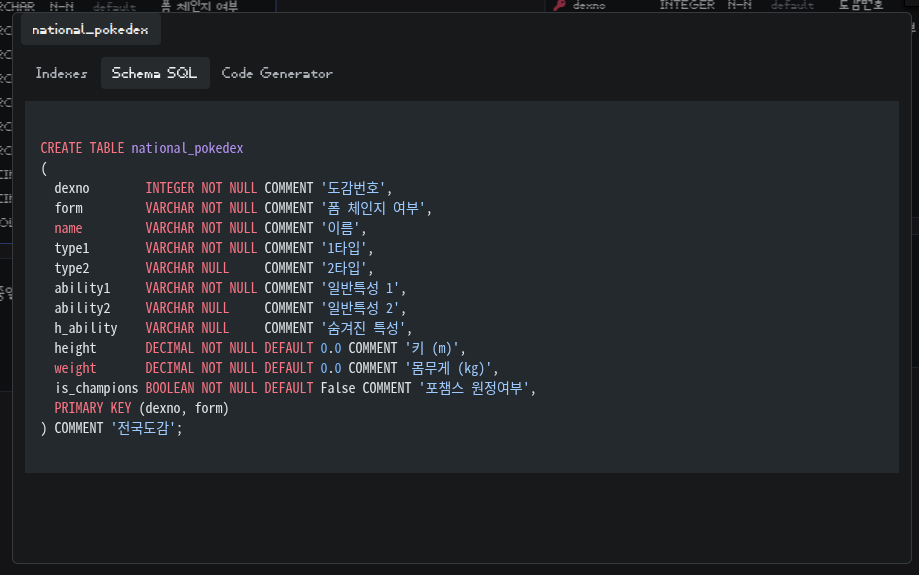
Task: Open the Indexes tab
Action: [61, 73]
